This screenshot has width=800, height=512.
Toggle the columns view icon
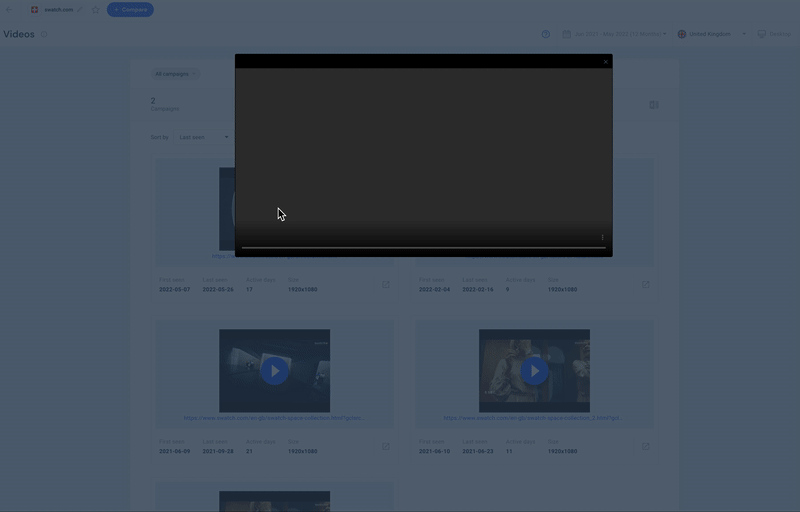(x=654, y=105)
